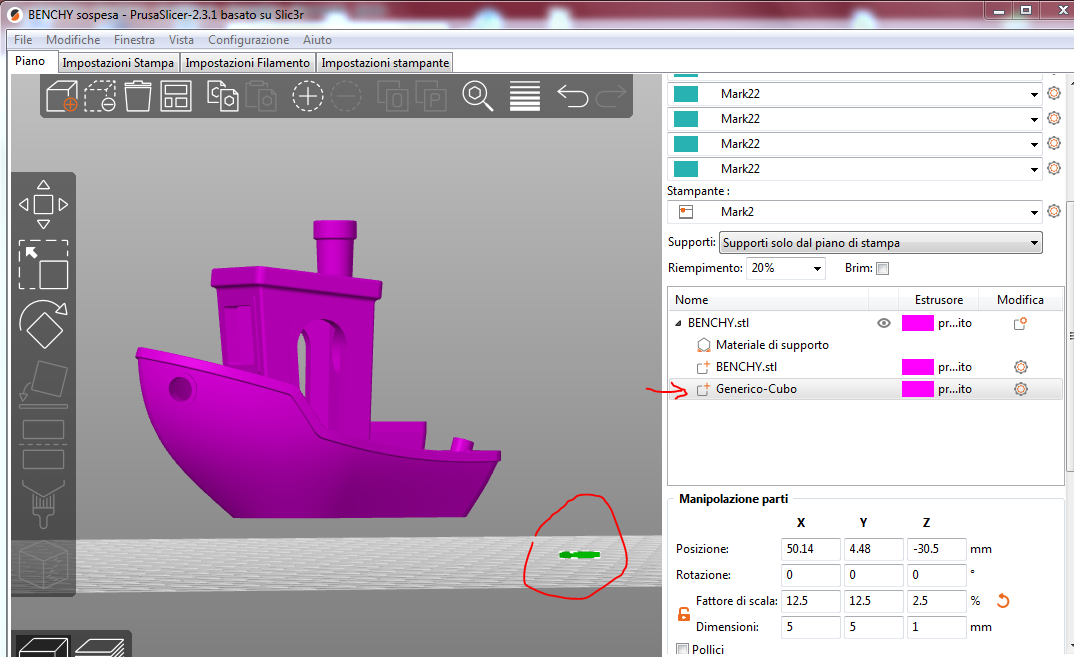Image resolution: width=1074 pixels, height=657 pixels.
Task: Click the Generico-Cubo magenta extruder swatch
Action: pyautogui.click(x=918, y=388)
